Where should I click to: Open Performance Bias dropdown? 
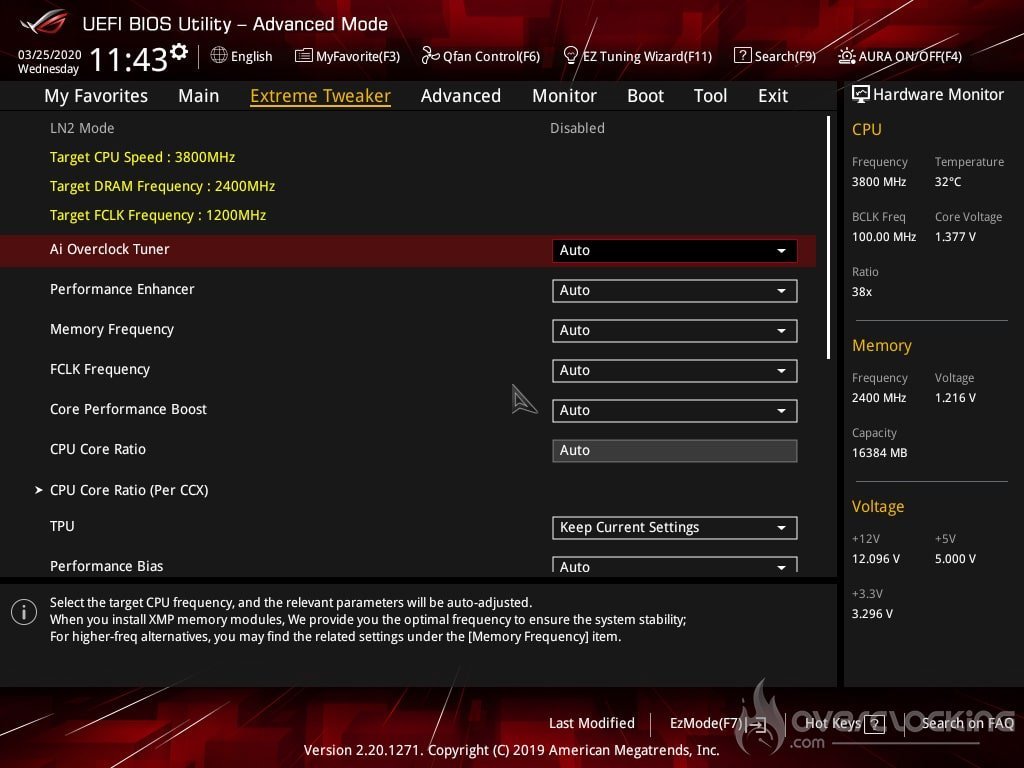coord(674,565)
